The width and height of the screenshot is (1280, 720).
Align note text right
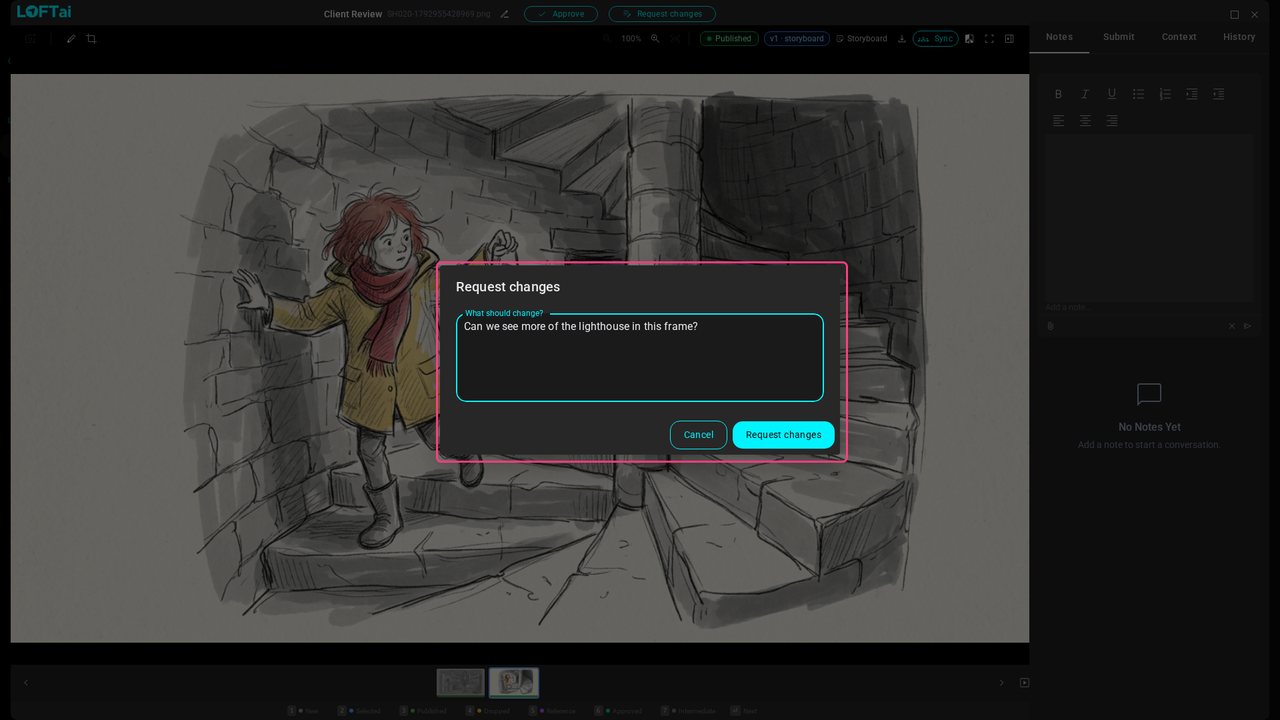[x=1111, y=120]
